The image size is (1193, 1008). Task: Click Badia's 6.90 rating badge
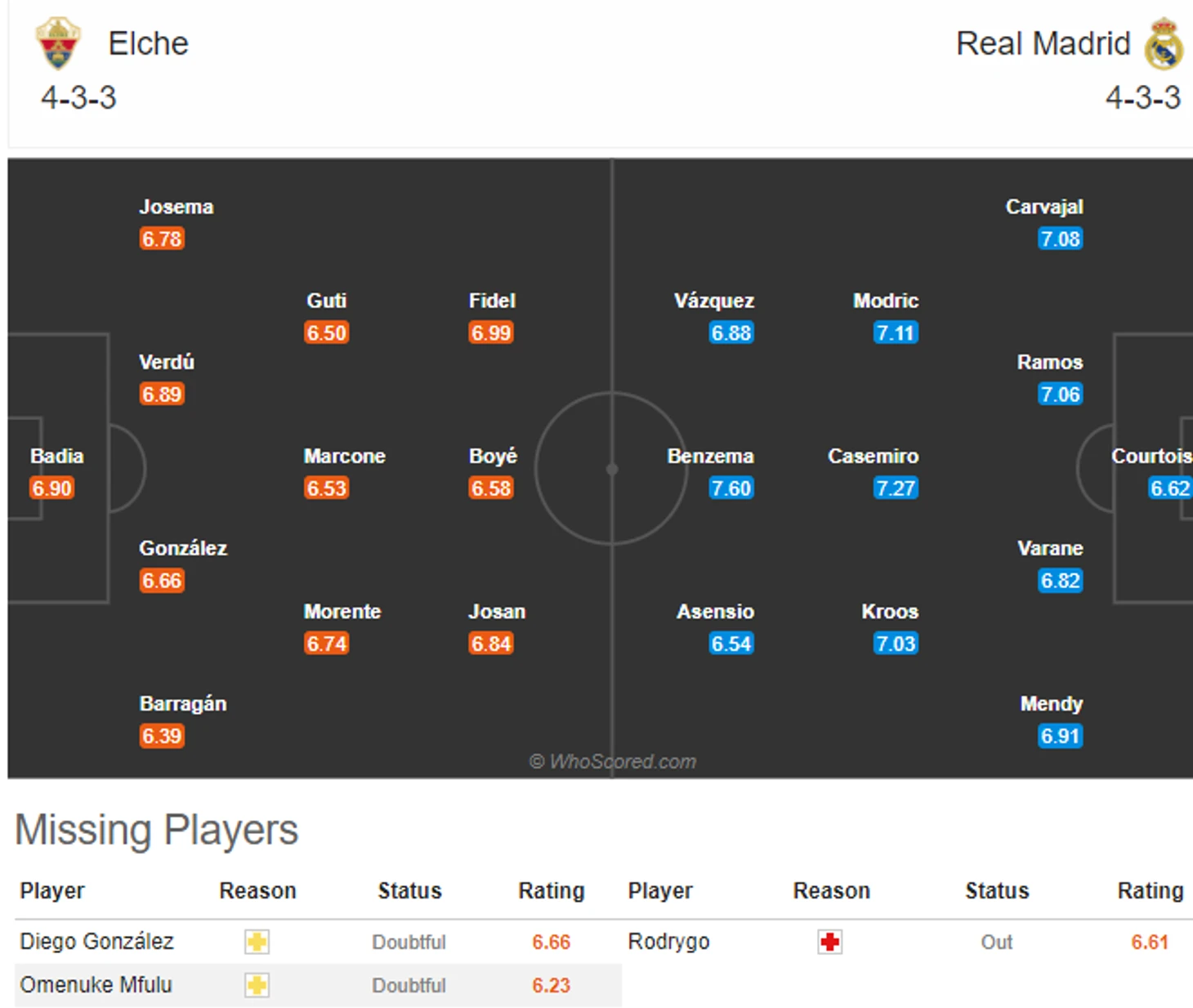tap(52, 488)
